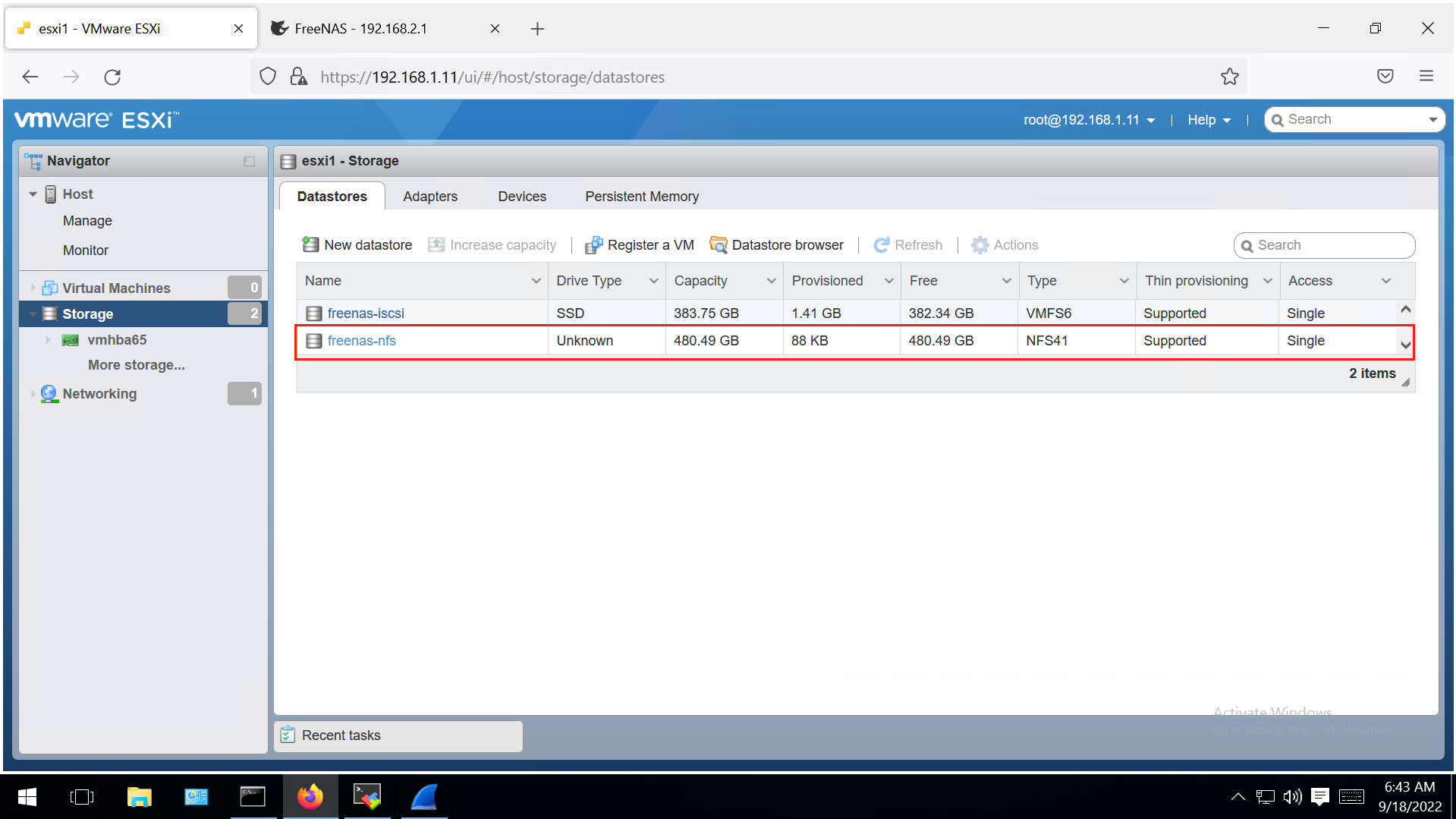Click More storage in the navigator
Image resolution: width=1456 pixels, height=819 pixels.
coord(137,364)
